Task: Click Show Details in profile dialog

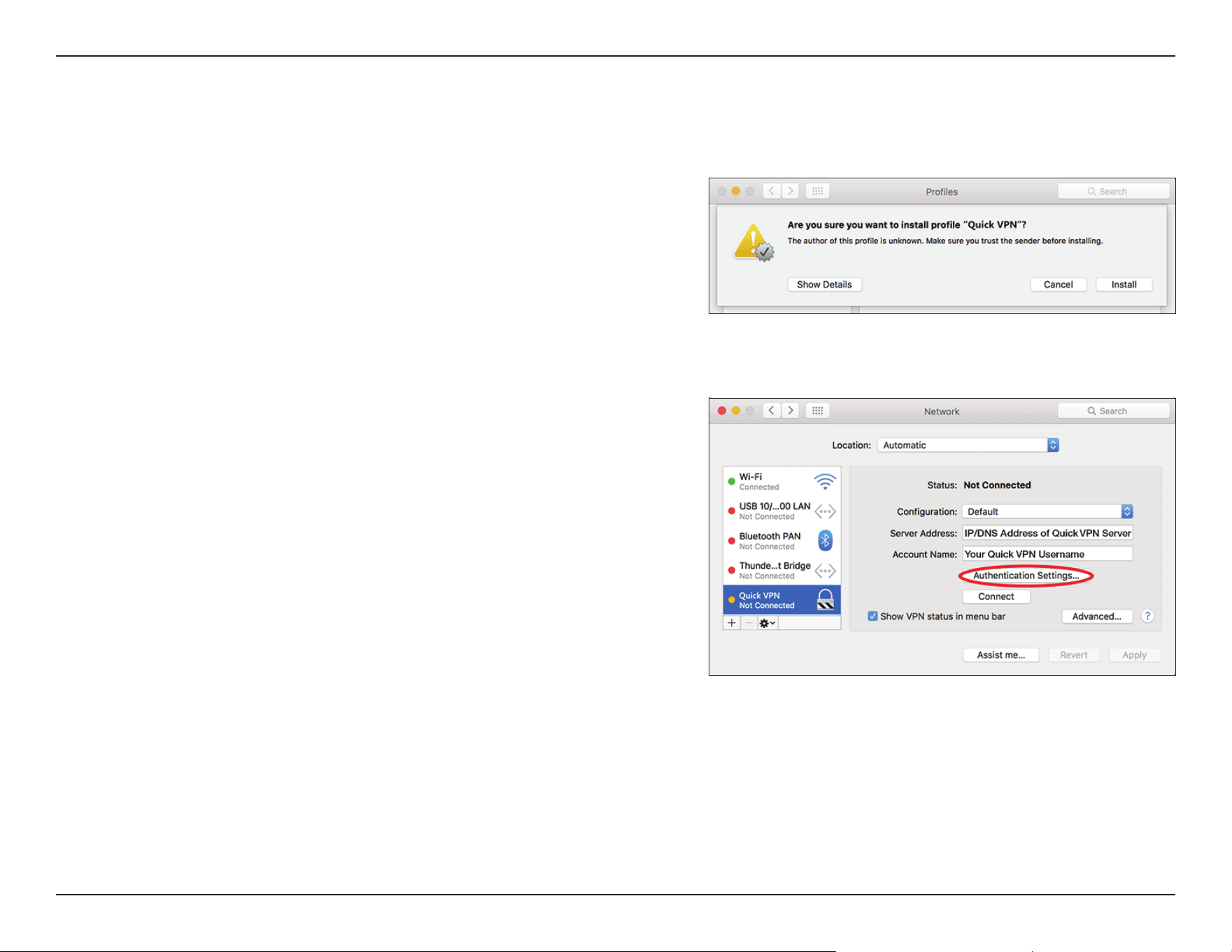Action: [824, 285]
